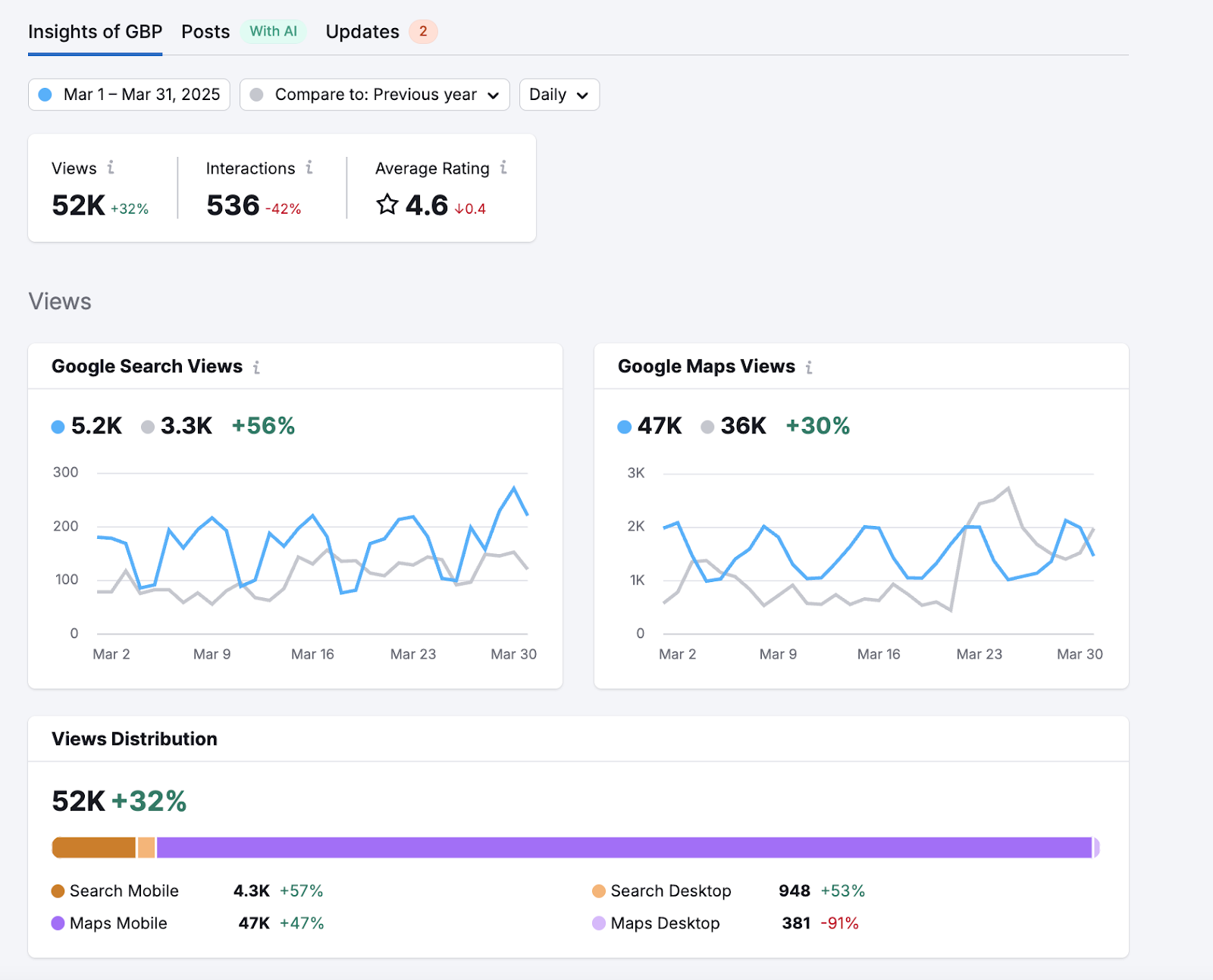
Task: Click the Maps Mobile 47K legend entry
Action: coord(118,923)
